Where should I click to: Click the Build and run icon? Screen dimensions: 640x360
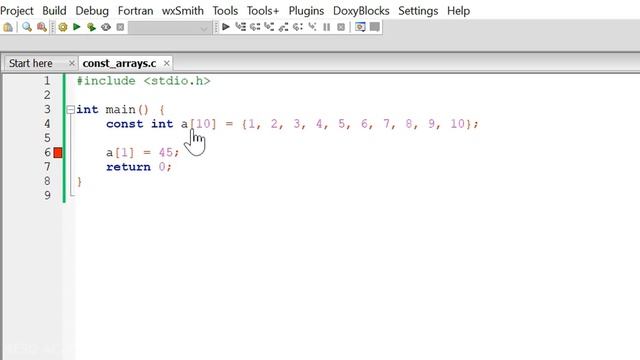[x=91, y=27]
